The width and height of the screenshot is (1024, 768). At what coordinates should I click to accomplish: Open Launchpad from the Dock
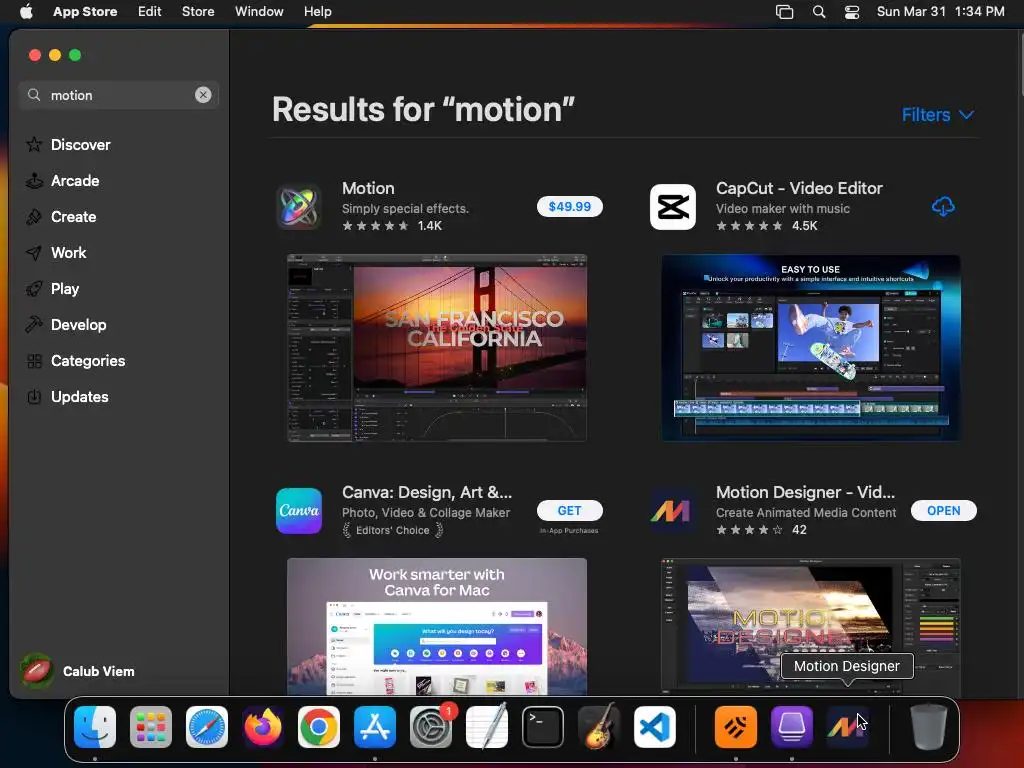(151, 727)
